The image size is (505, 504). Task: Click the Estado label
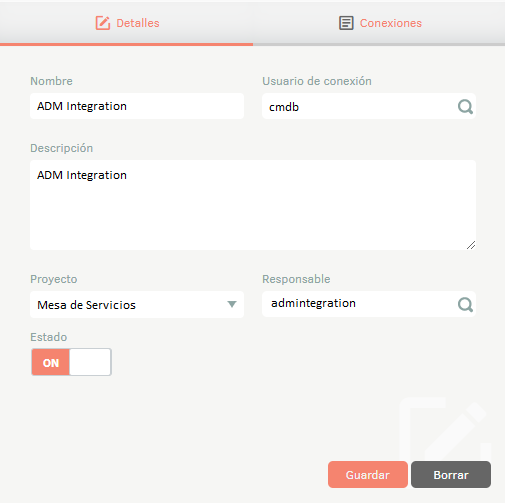coord(49,337)
